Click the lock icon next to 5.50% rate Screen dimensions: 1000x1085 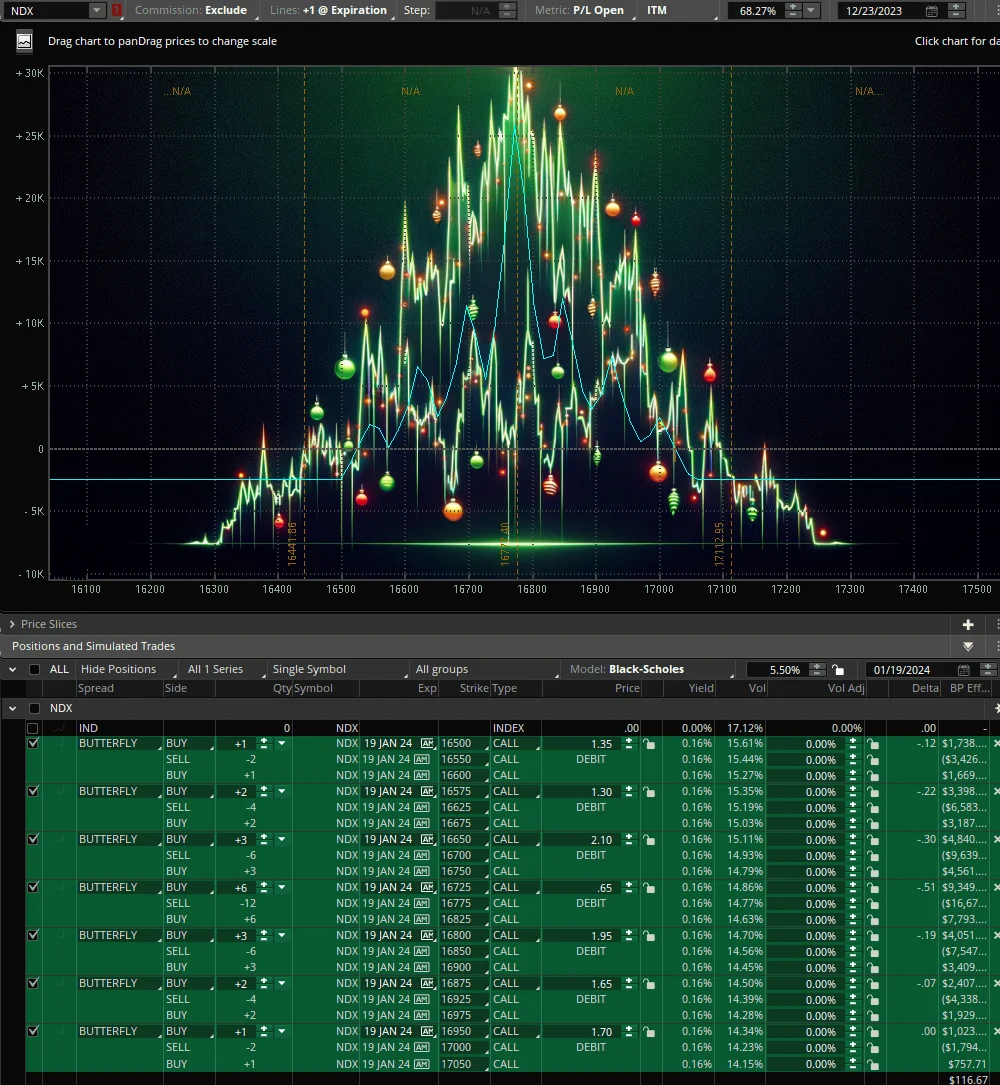coord(838,670)
